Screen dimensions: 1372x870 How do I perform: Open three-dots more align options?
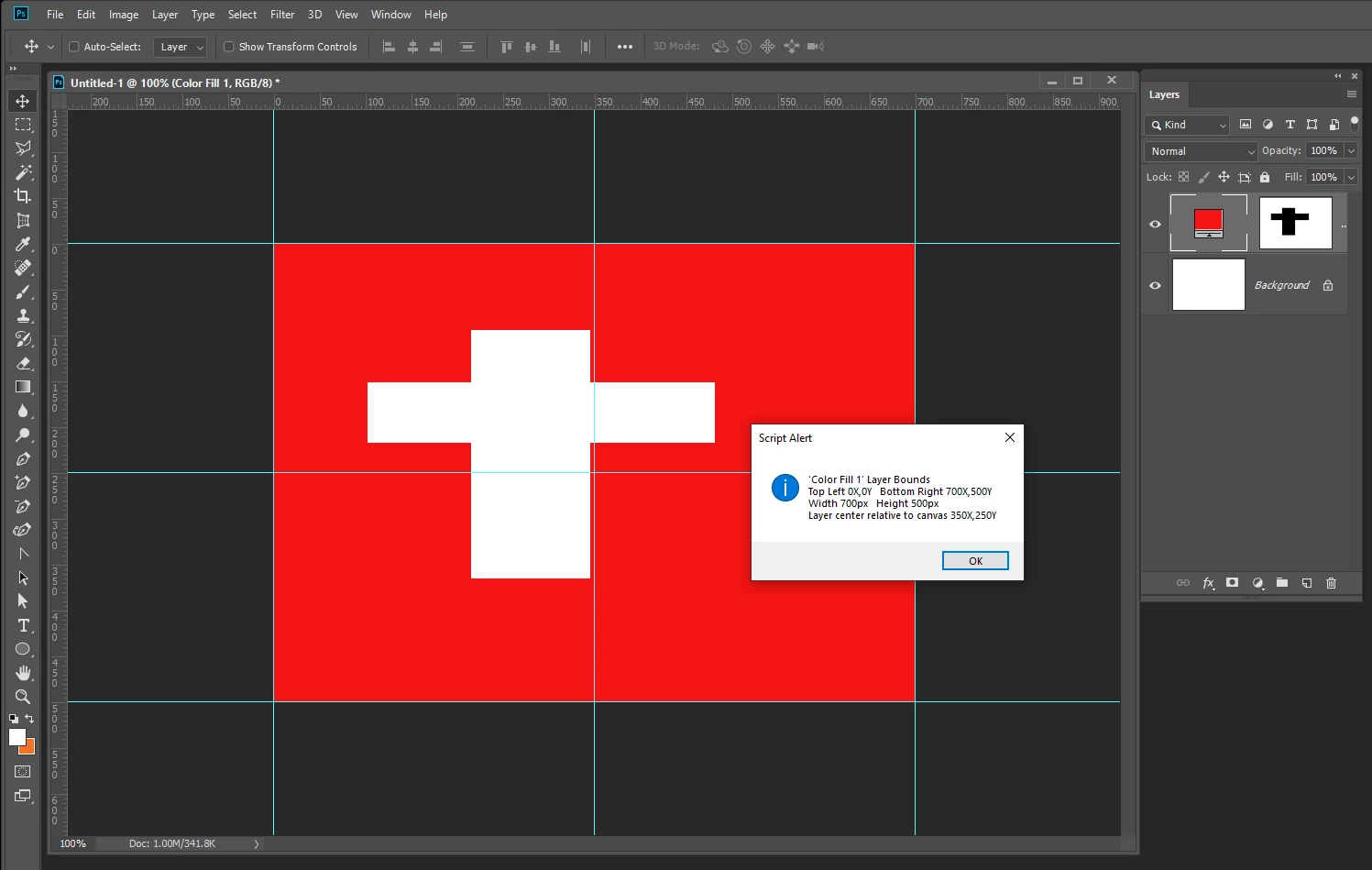625,47
